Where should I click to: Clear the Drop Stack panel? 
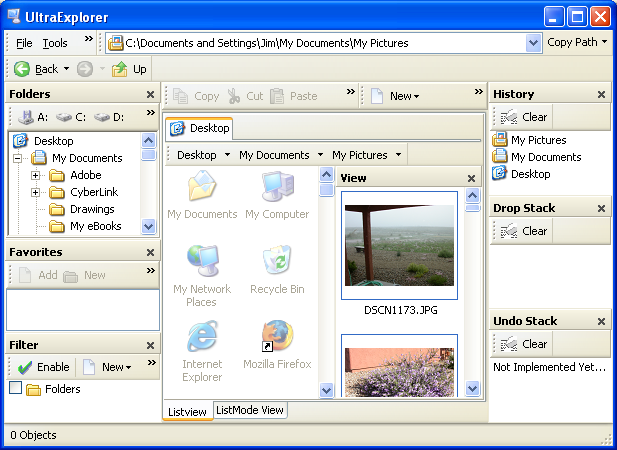pyautogui.click(x=525, y=231)
